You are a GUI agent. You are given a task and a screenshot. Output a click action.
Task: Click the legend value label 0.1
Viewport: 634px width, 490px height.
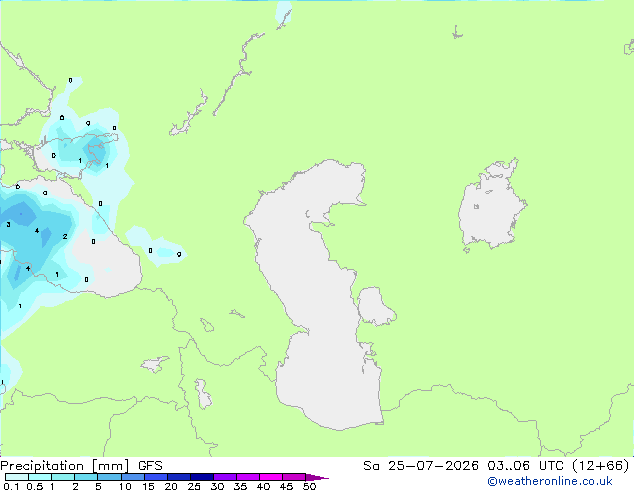click(x=11, y=486)
